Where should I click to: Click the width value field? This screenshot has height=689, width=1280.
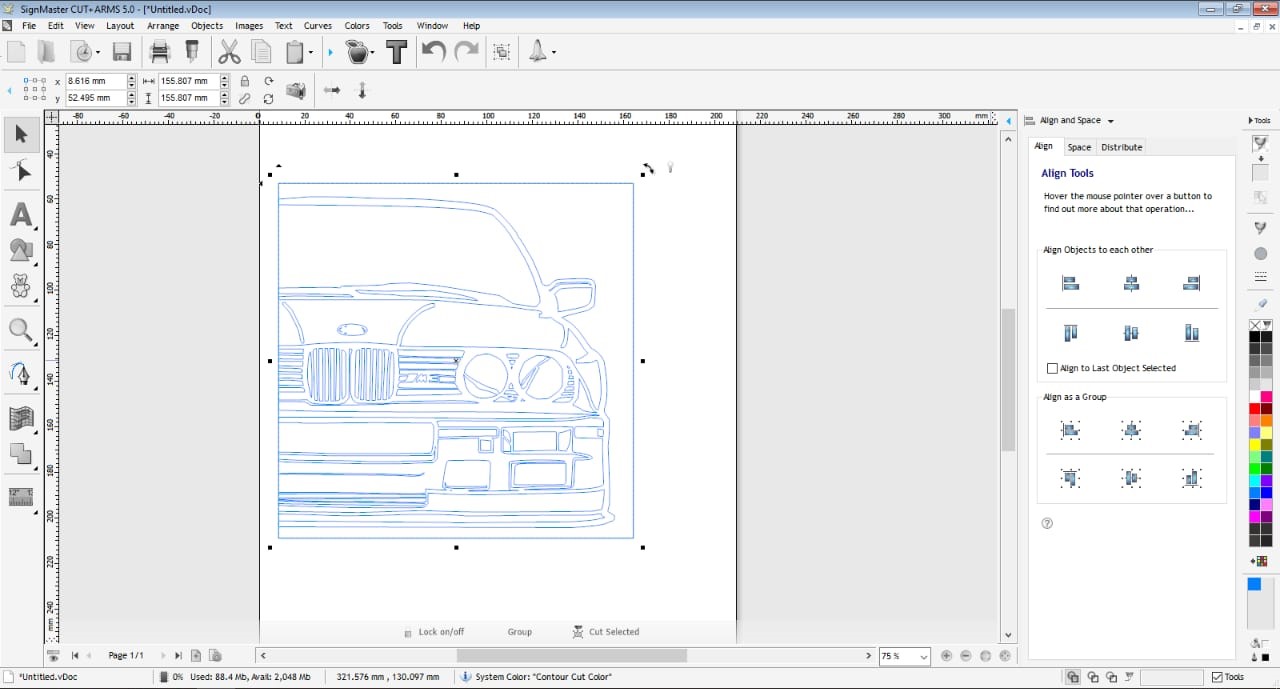point(188,81)
